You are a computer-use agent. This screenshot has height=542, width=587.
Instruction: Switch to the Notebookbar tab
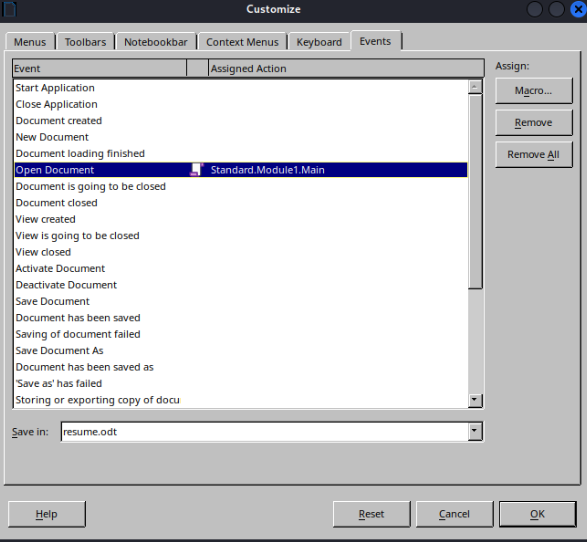[156, 42]
